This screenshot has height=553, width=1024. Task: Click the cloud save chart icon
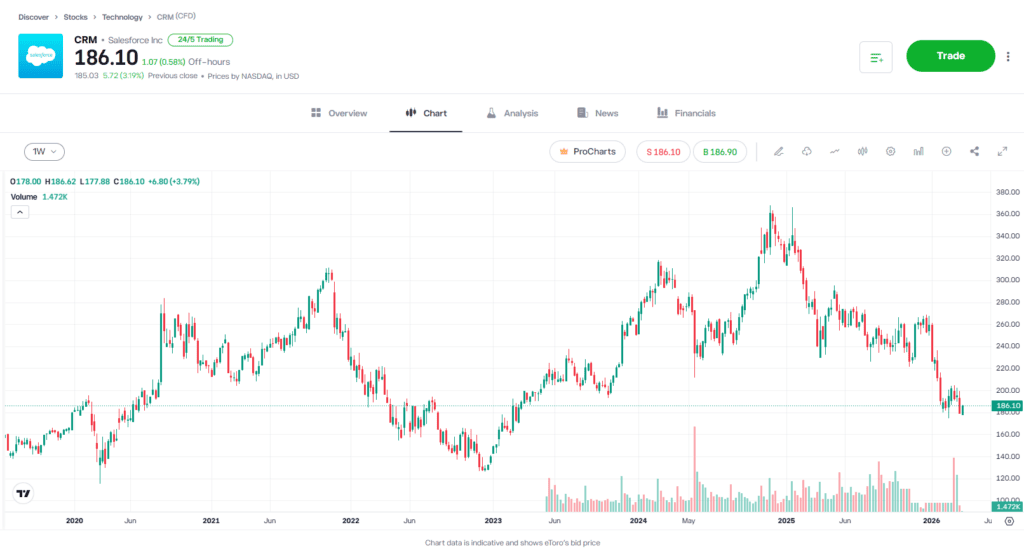click(x=806, y=152)
